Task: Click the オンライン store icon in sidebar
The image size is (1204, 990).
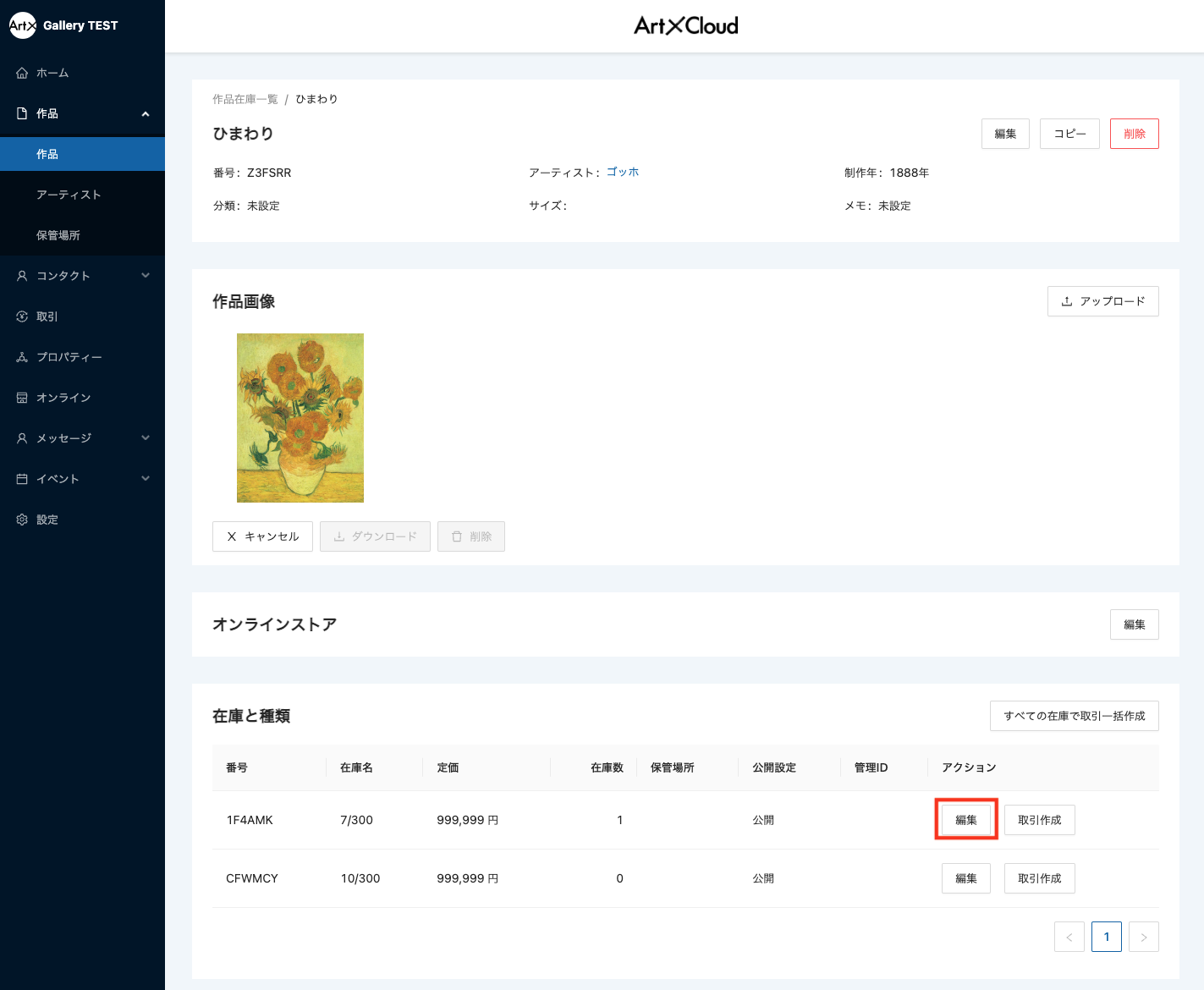Action: coord(22,398)
